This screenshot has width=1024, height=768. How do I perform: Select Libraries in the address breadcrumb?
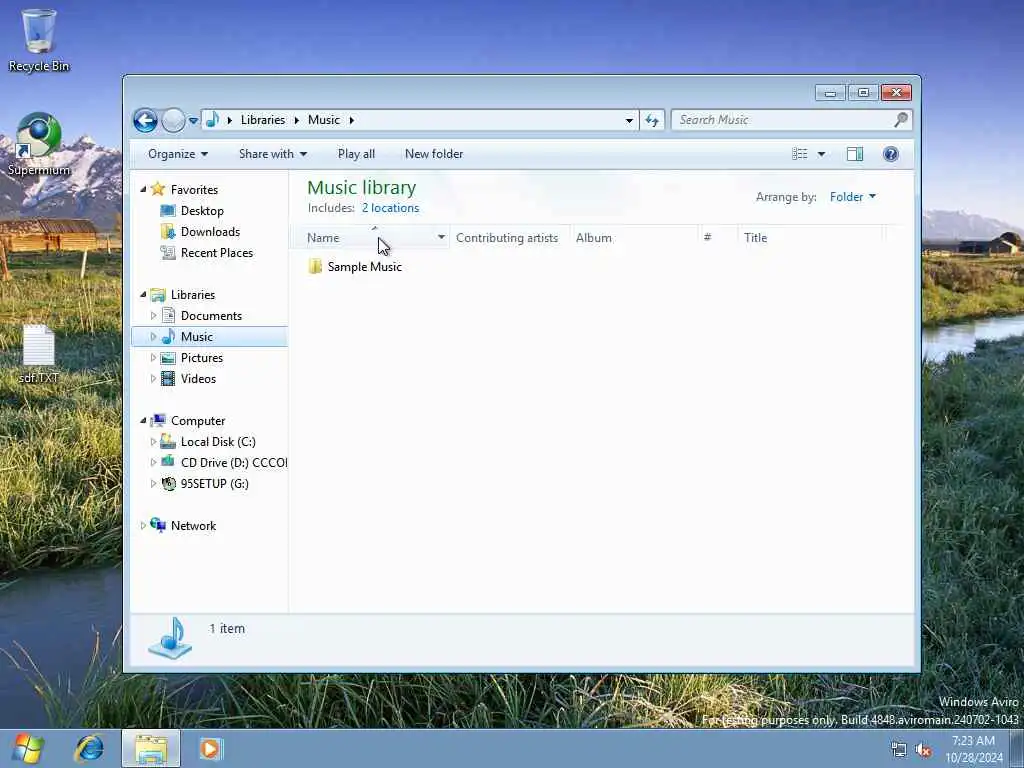[x=263, y=120]
